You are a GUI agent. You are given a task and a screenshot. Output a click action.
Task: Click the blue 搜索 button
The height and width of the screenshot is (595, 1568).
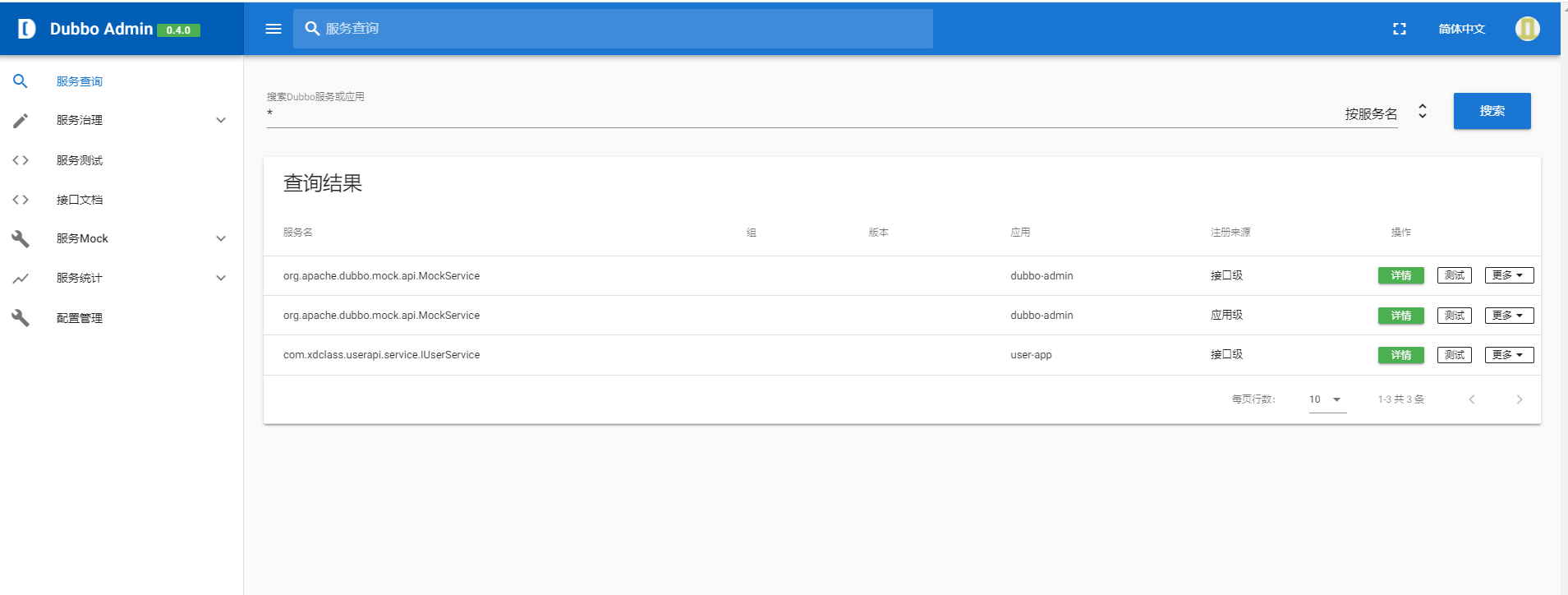(x=1492, y=111)
